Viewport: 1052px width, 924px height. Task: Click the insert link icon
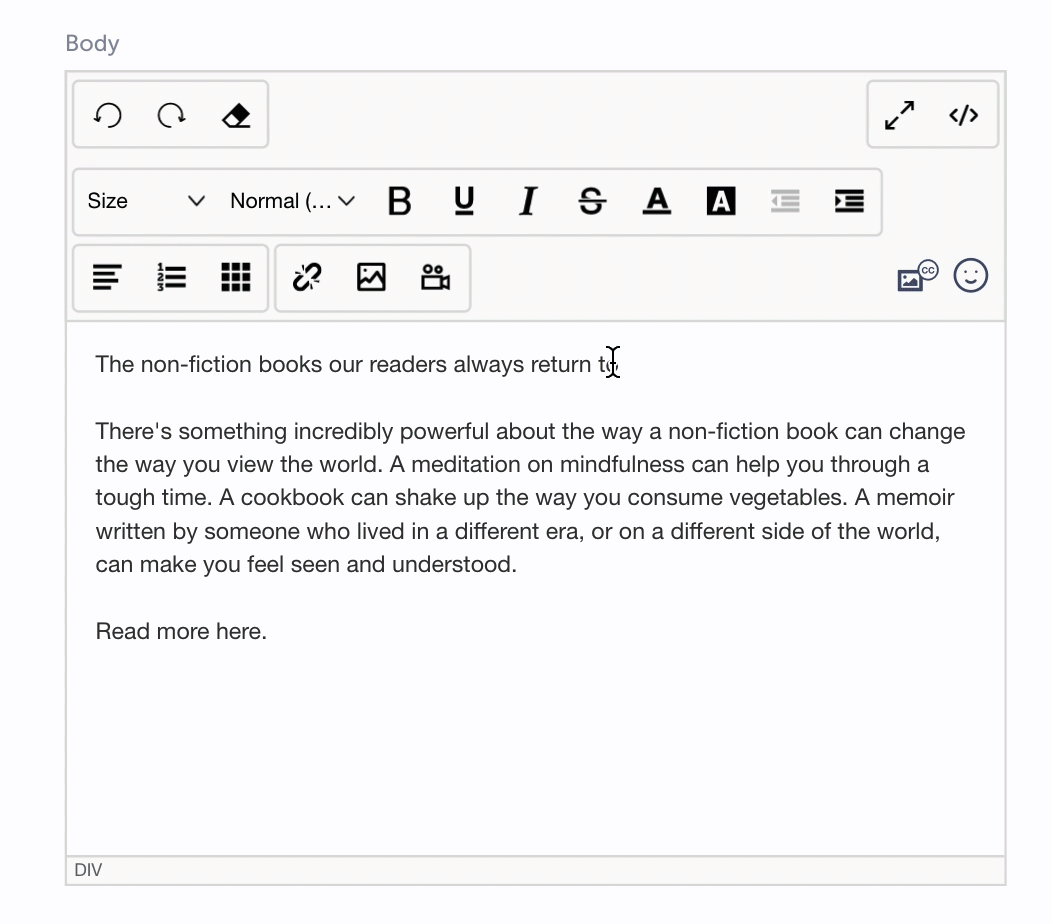(307, 277)
